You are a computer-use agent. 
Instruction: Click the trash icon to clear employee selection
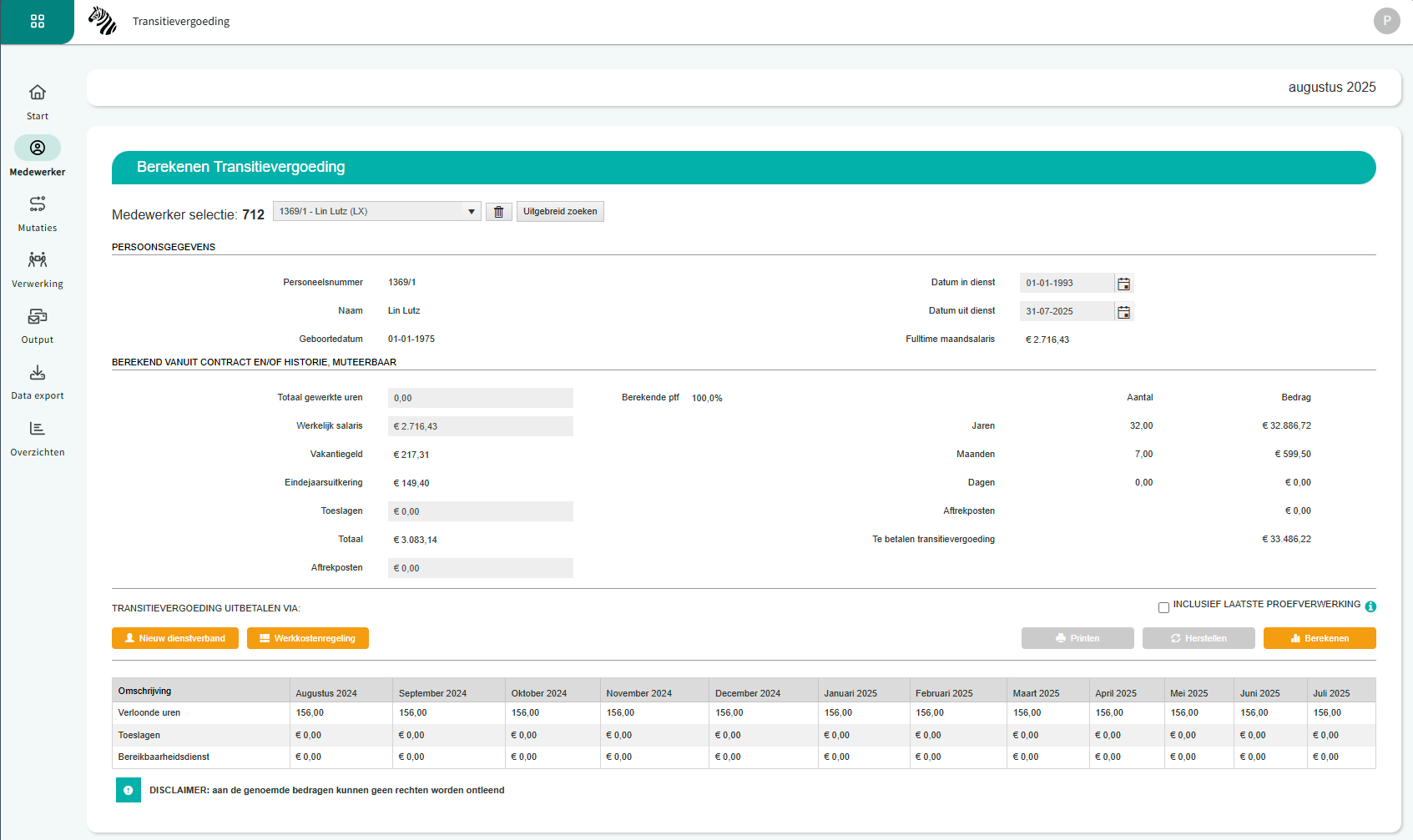[499, 212]
